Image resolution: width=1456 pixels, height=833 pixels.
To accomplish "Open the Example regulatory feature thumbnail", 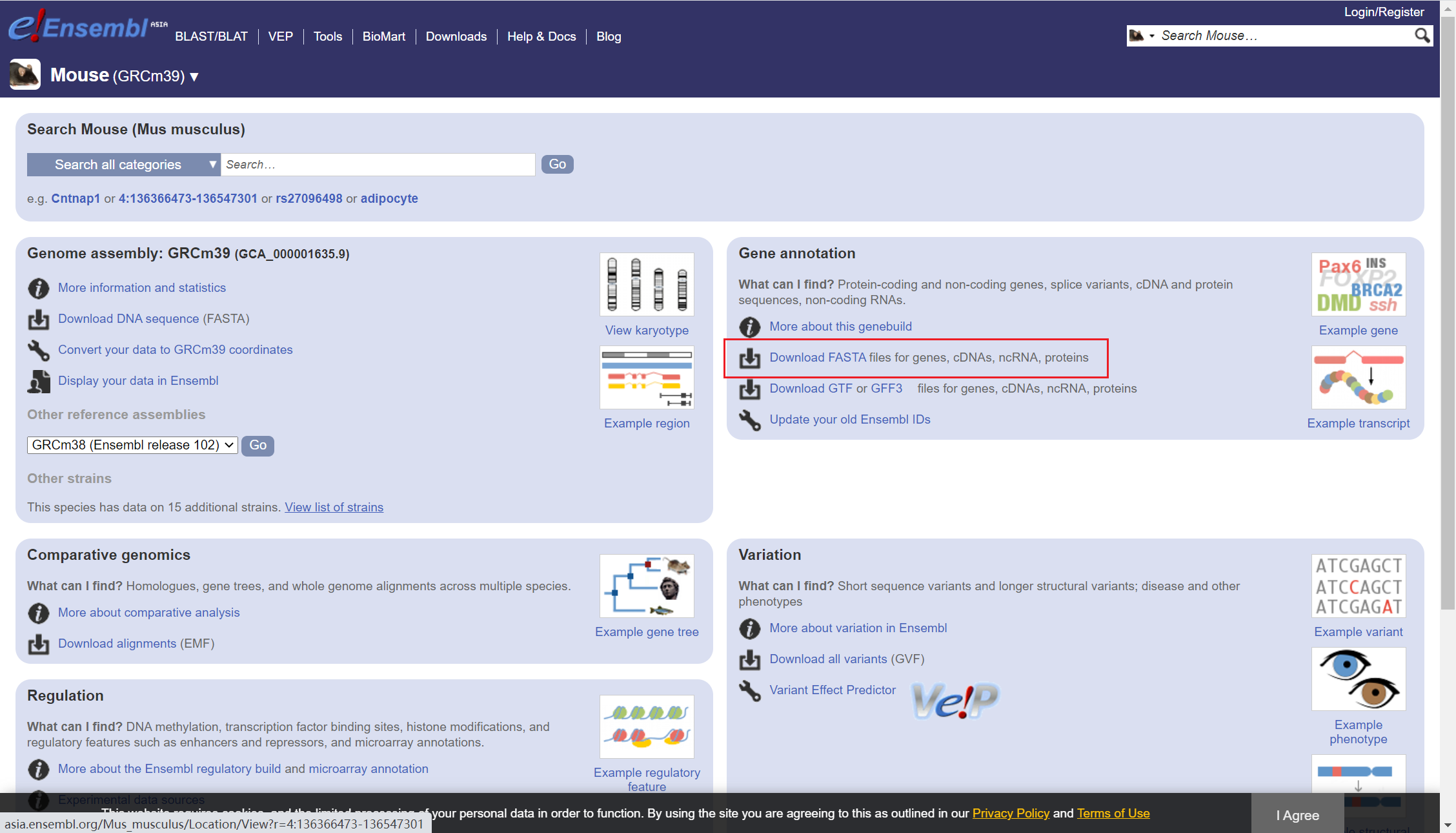I will tap(647, 726).
